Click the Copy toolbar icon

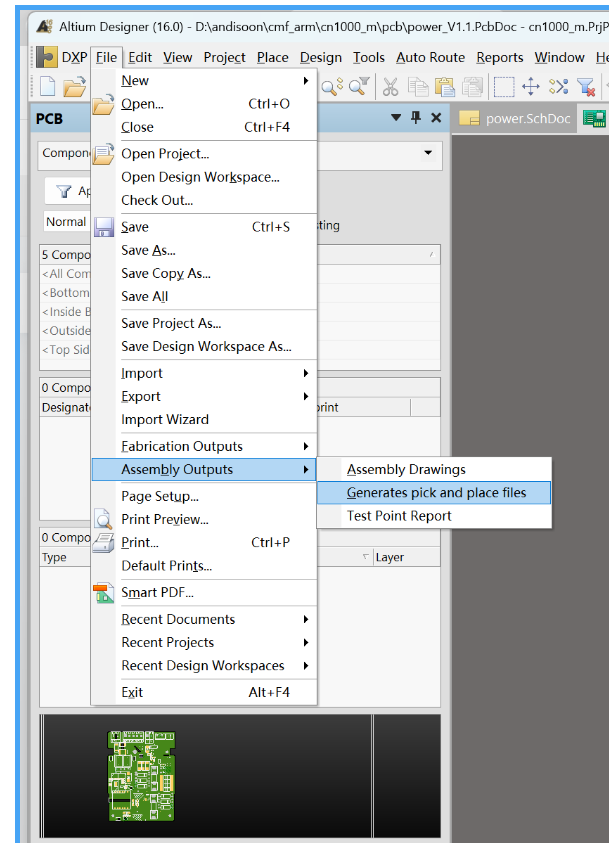click(x=418, y=87)
